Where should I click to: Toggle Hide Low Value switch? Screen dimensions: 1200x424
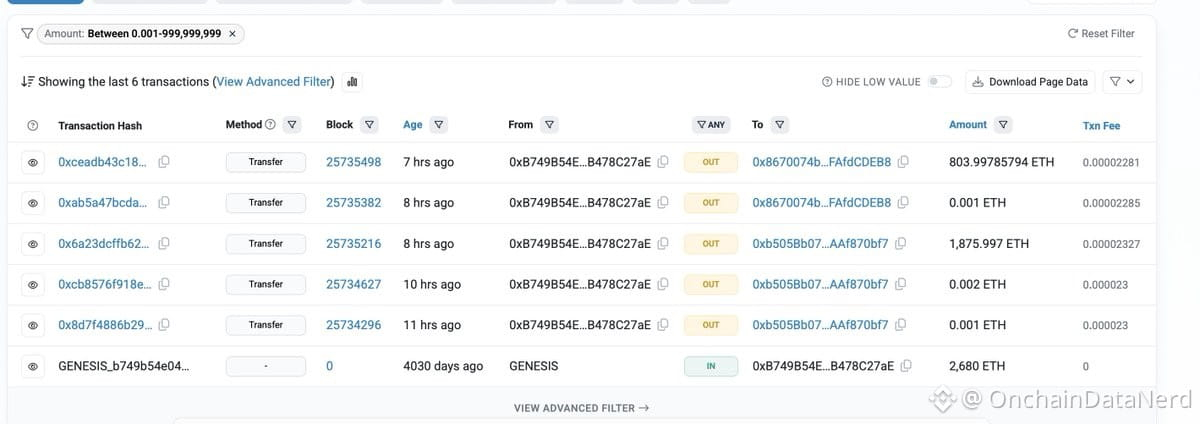[x=939, y=82]
